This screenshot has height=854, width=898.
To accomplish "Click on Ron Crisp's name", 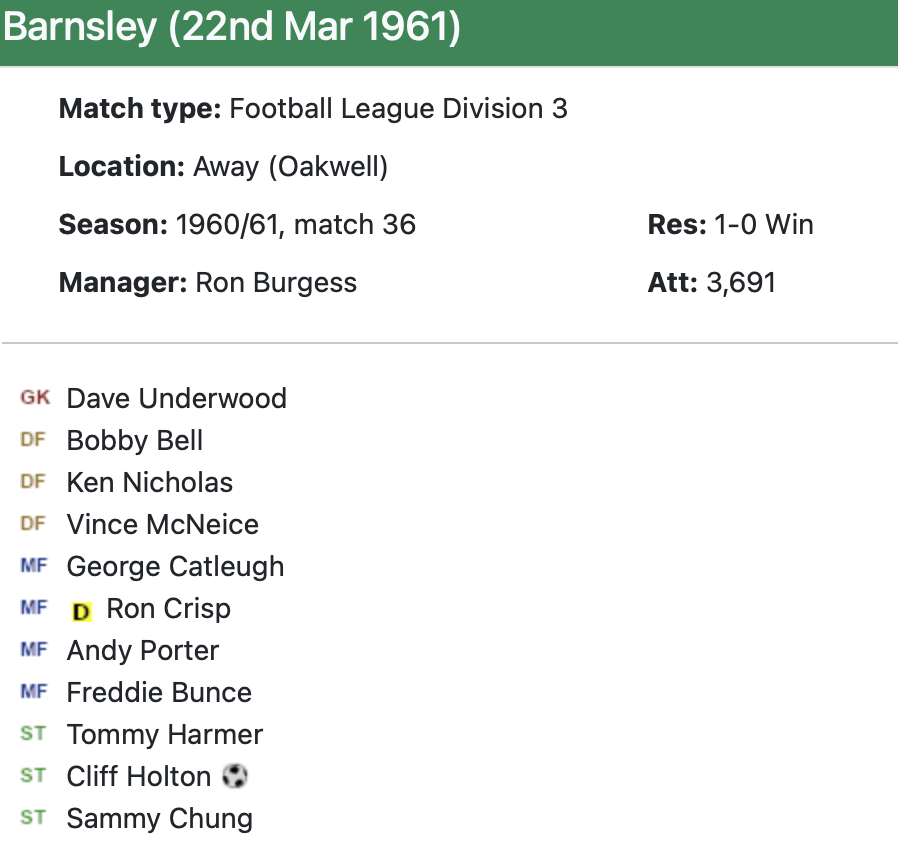I will pyautogui.click(x=168, y=608).
